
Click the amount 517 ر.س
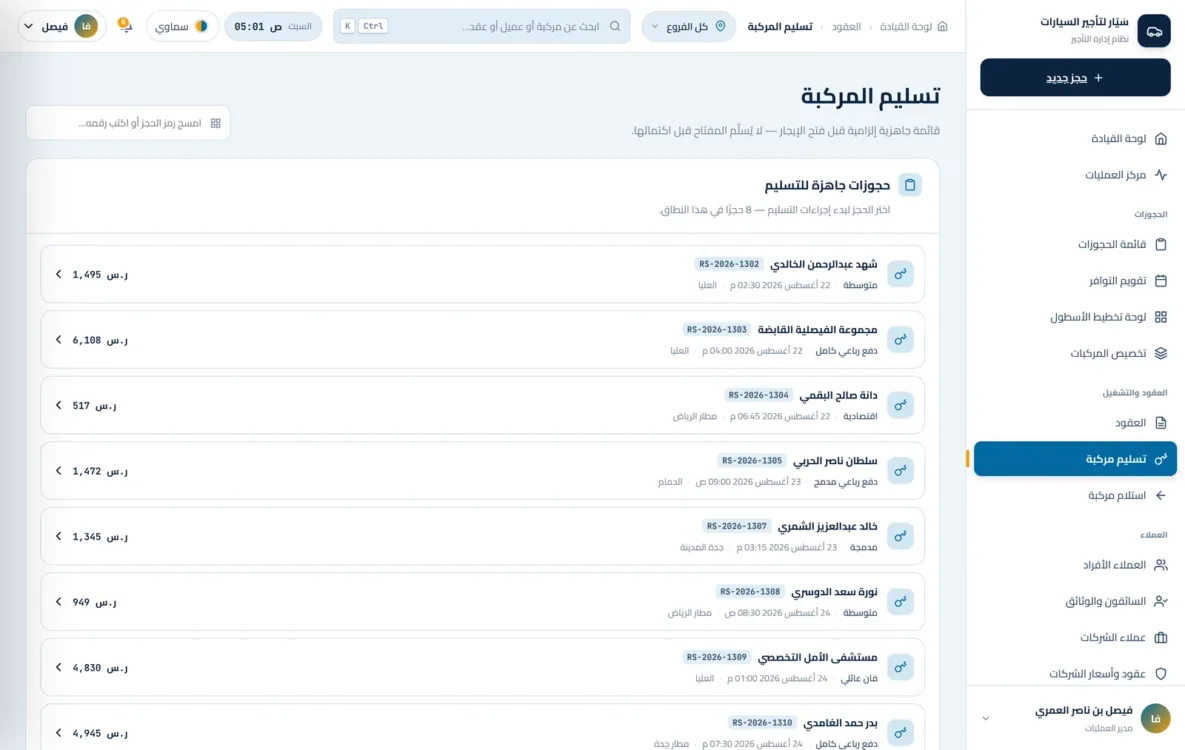click(94, 406)
